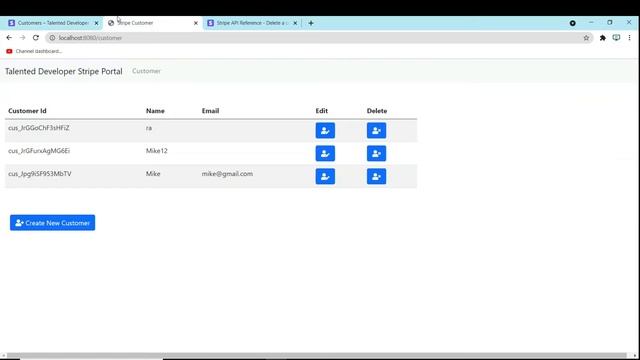Screen dimensions: 640x360
Task: Select customer ID cus_Jpg9iSF953MbTV
Action: pos(40,173)
